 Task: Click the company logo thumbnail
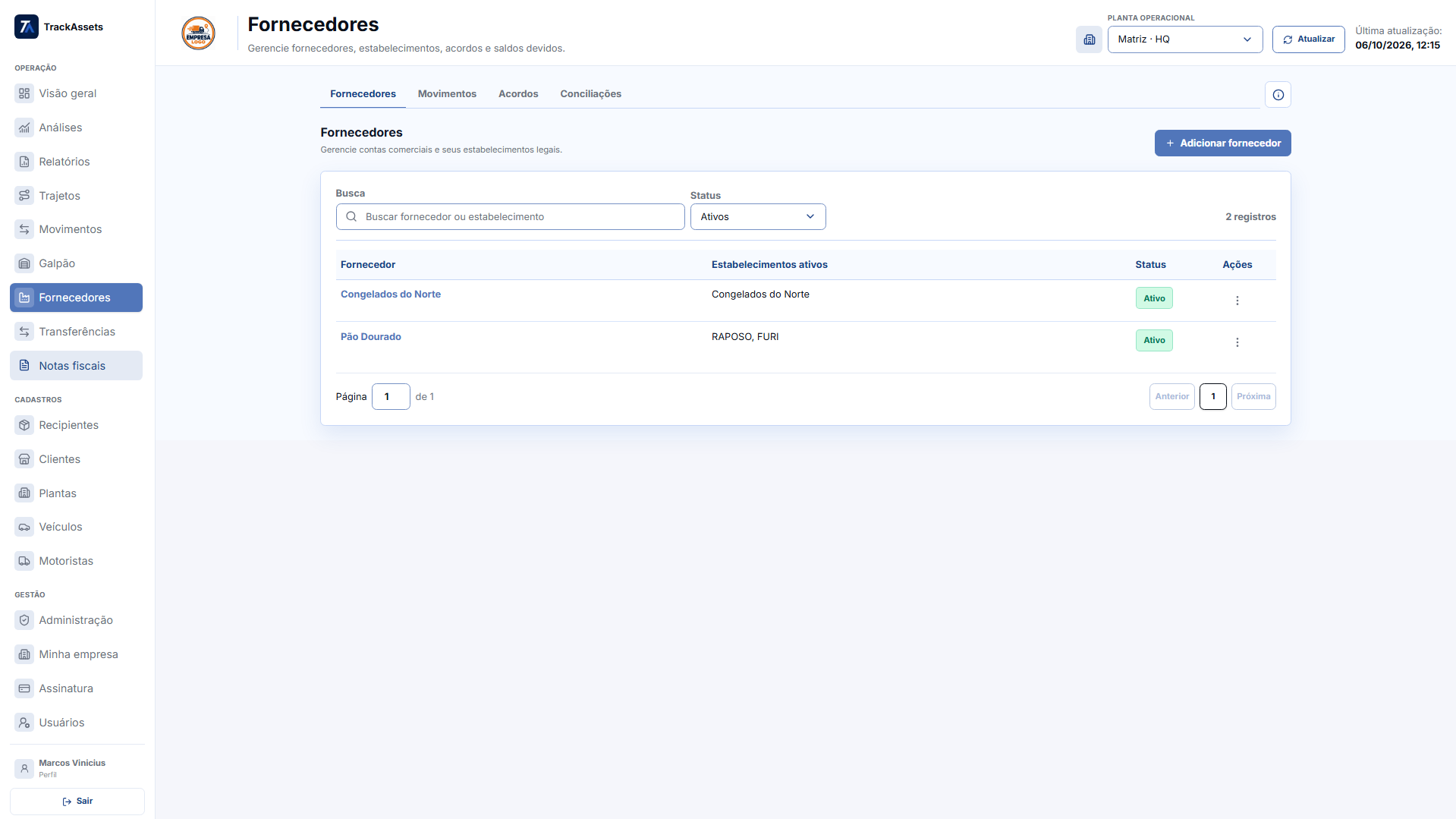[198, 33]
